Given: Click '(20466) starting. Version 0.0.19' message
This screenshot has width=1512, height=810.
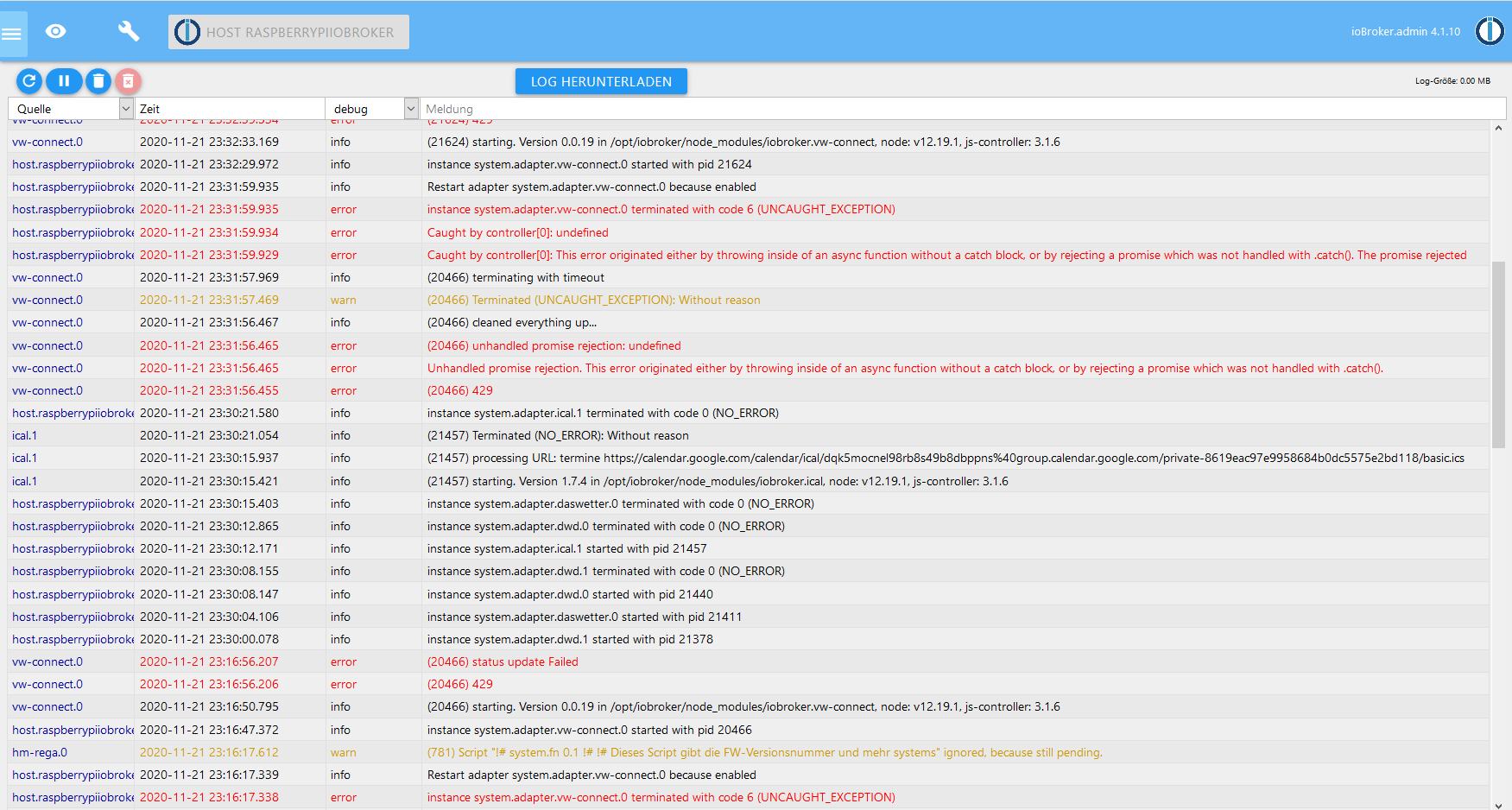Looking at the screenshot, I should (x=743, y=706).
